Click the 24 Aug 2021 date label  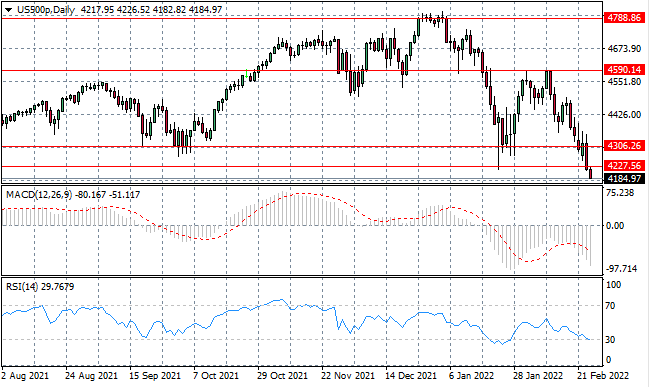point(91,376)
